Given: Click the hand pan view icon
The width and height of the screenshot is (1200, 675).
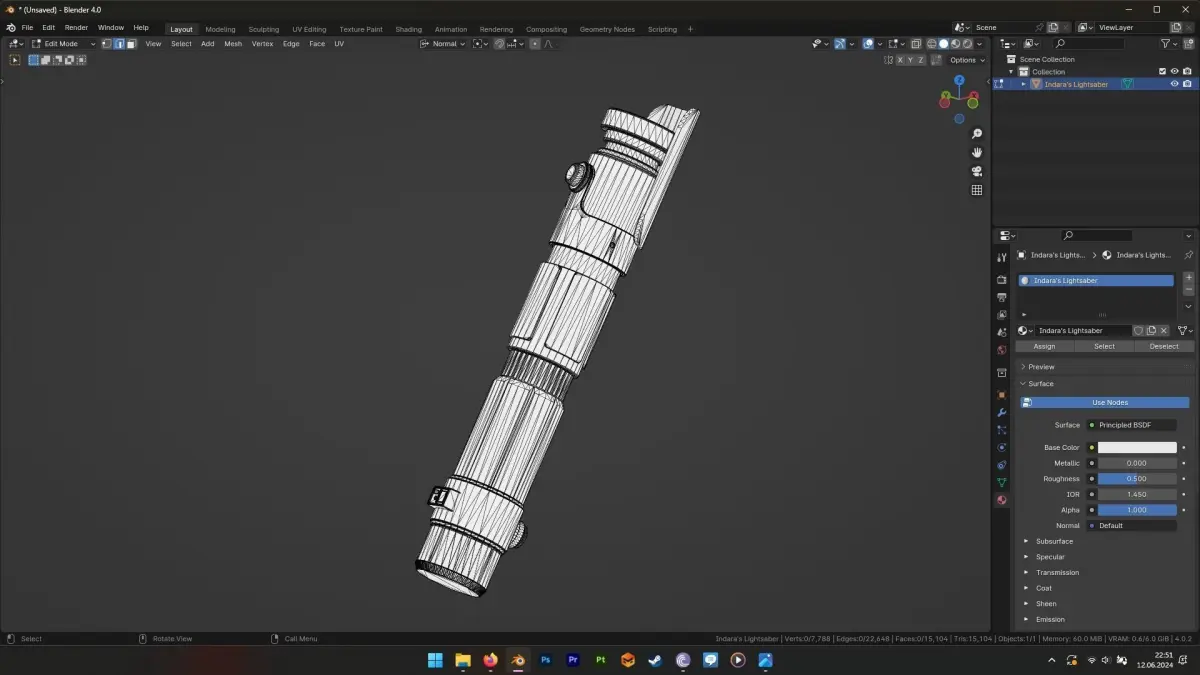Looking at the screenshot, I should 977,152.
